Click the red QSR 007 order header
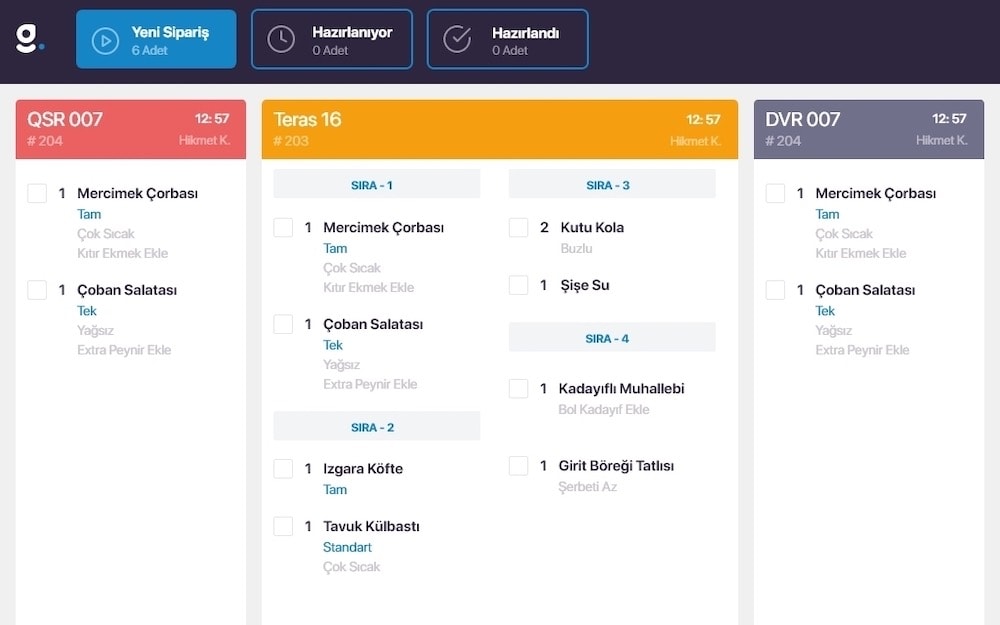The height and width of the screenshot is (625, 1000). click(x=130, y=129)
